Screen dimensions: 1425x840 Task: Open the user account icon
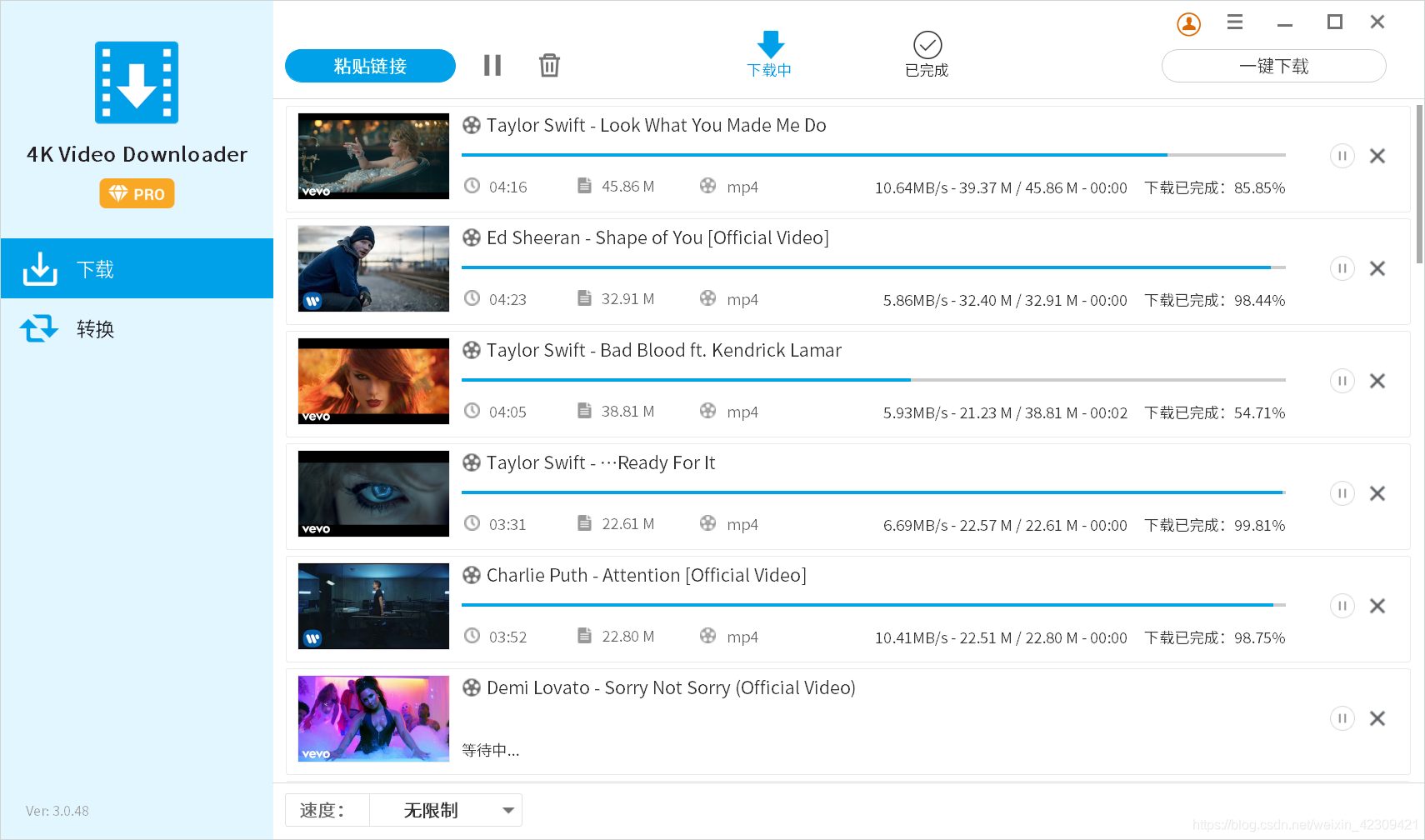click(1188, 24)
